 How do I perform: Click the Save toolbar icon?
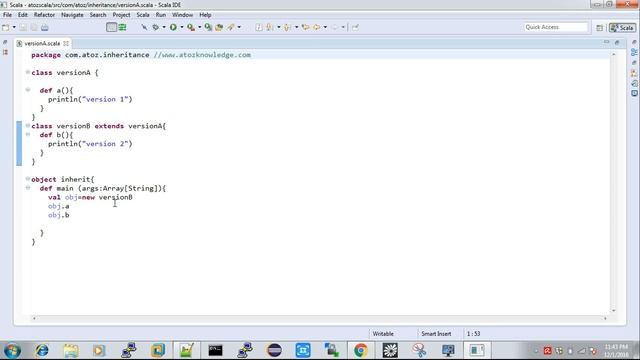tap(23, 27)
